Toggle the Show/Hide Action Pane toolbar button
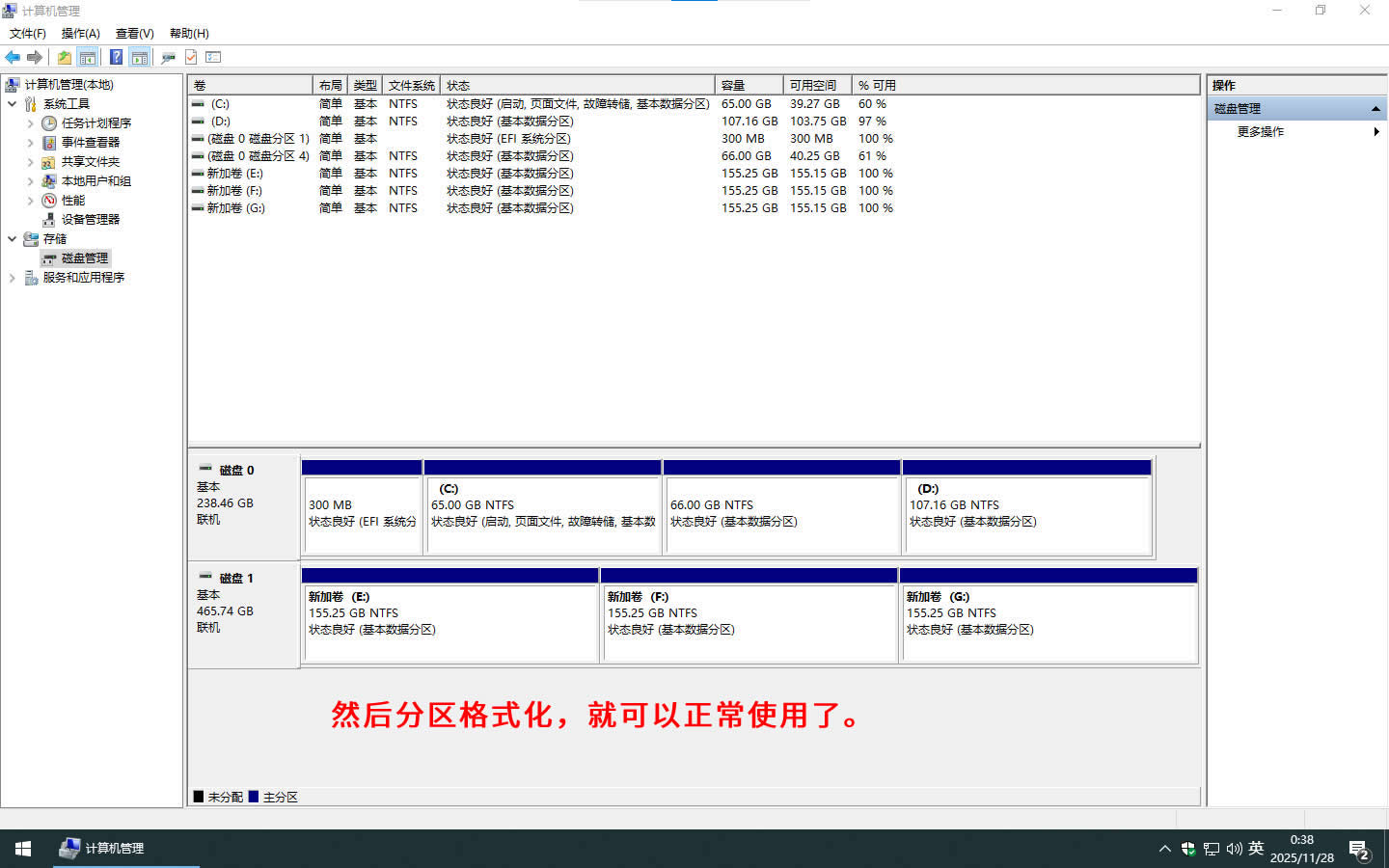 pos(140,58)
